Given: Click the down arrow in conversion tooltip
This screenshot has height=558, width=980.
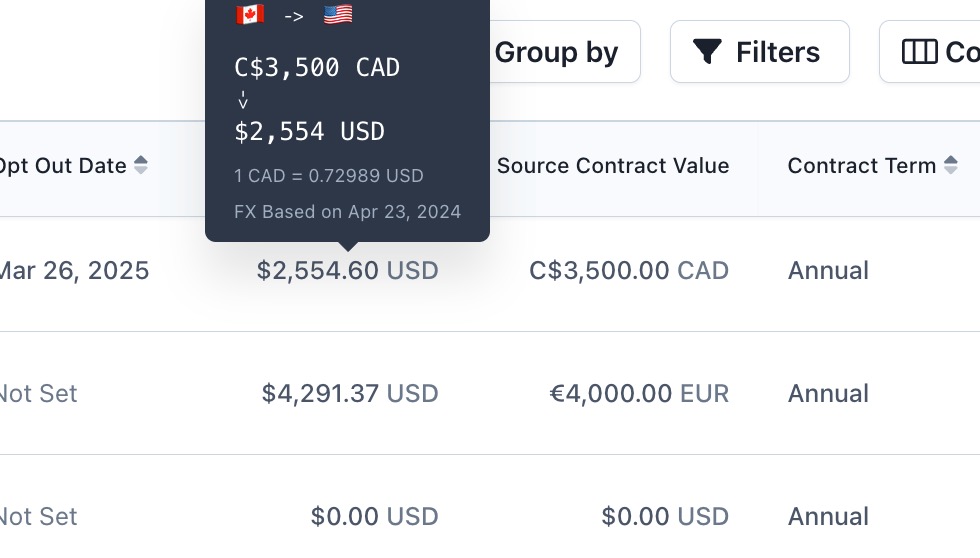Looking at the screenshot, I should 243,100.
